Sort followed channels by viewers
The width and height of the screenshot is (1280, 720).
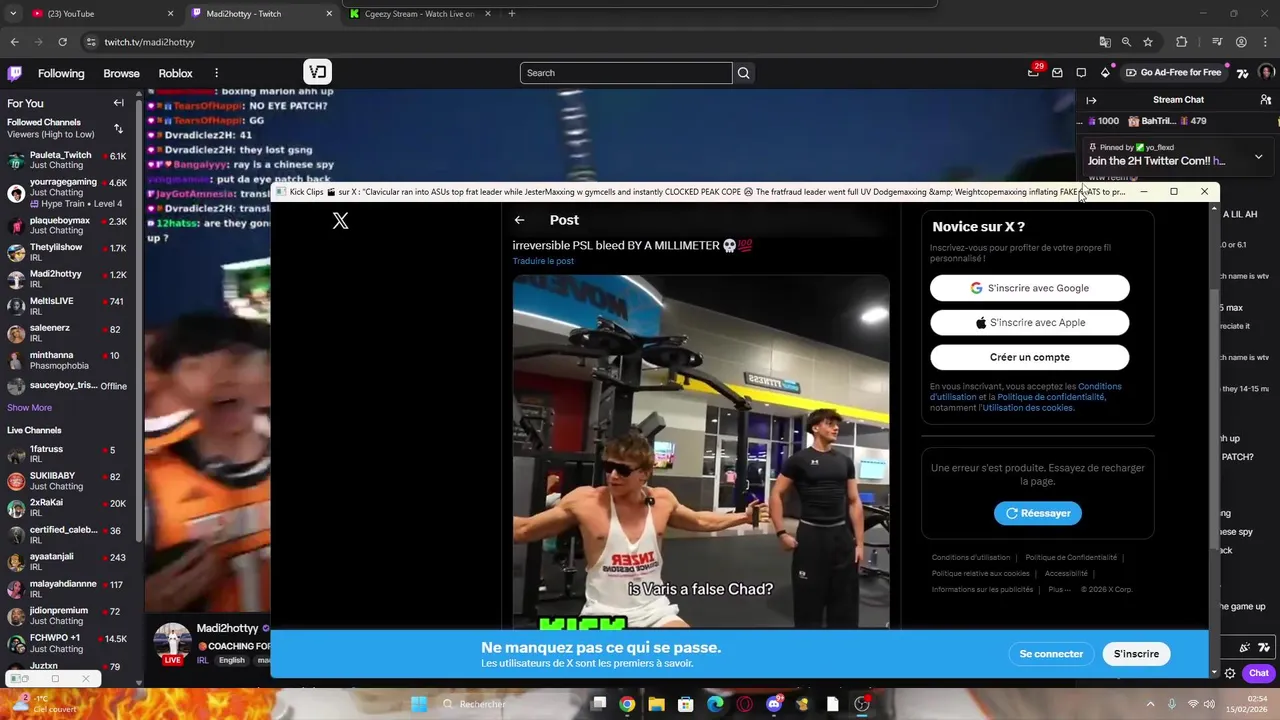click(x=118, y=128)
